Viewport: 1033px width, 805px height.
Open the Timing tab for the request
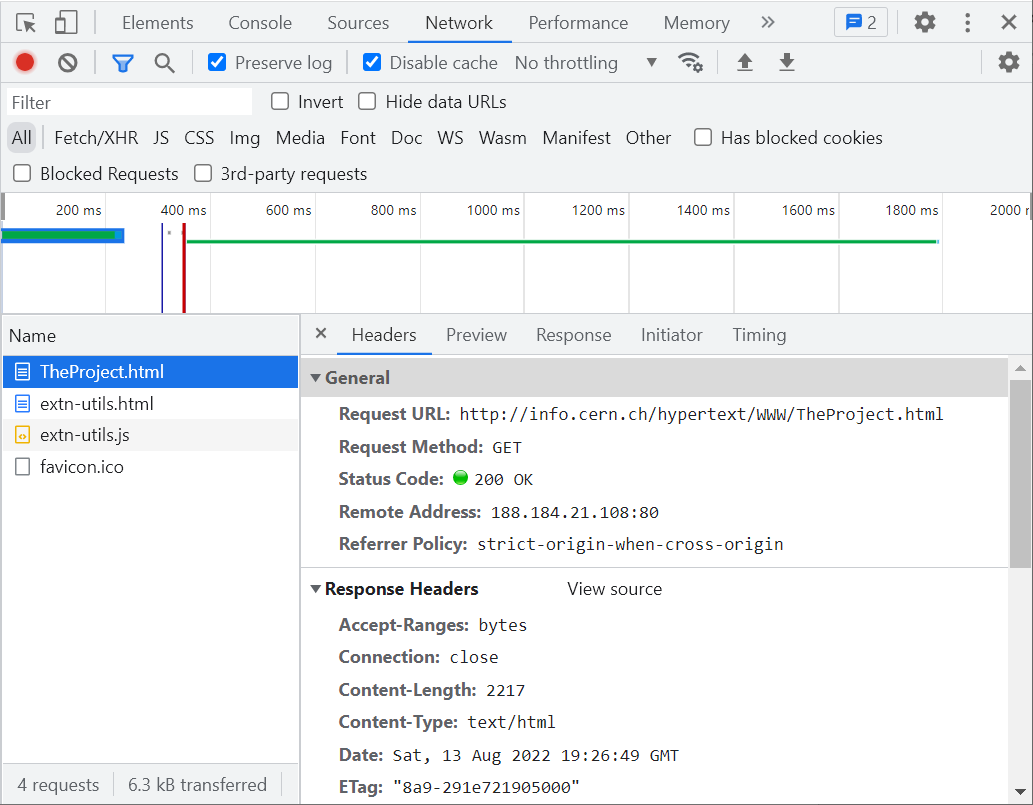coord(759,335)
